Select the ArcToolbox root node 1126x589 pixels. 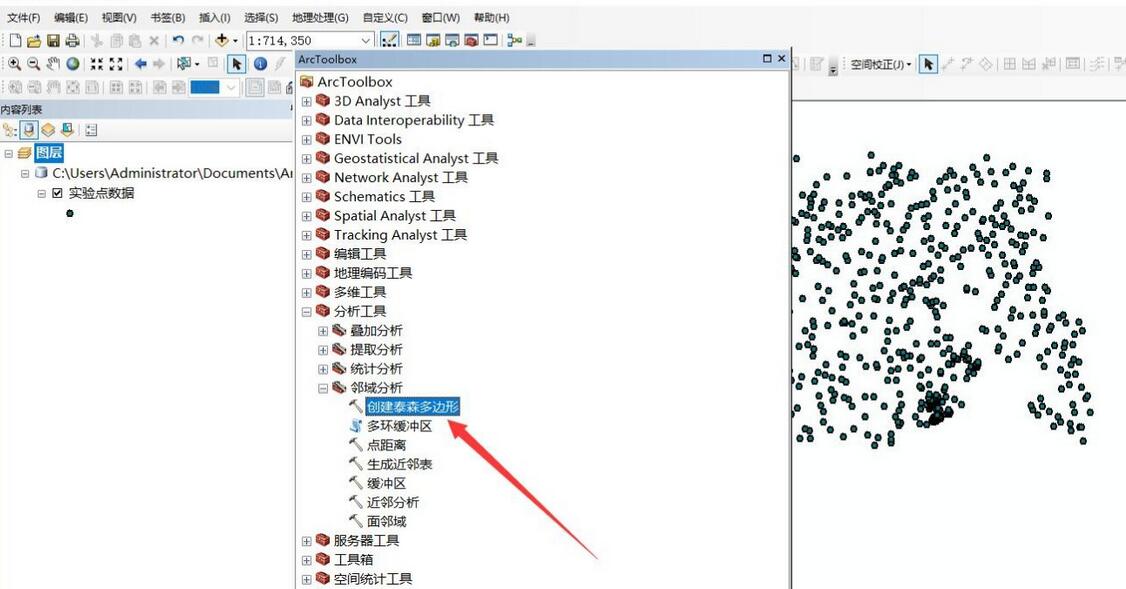(355, 82)
